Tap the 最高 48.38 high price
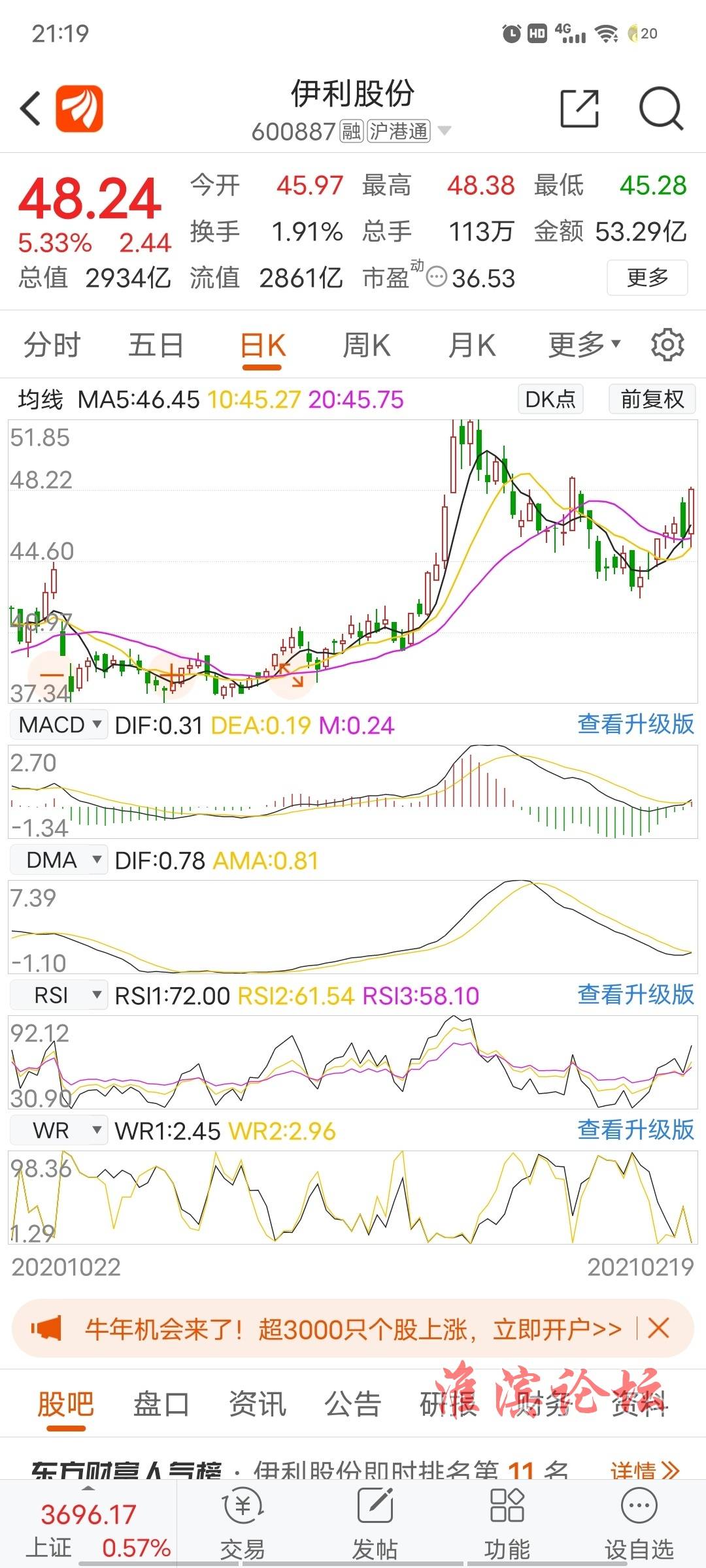 (439, 186)
